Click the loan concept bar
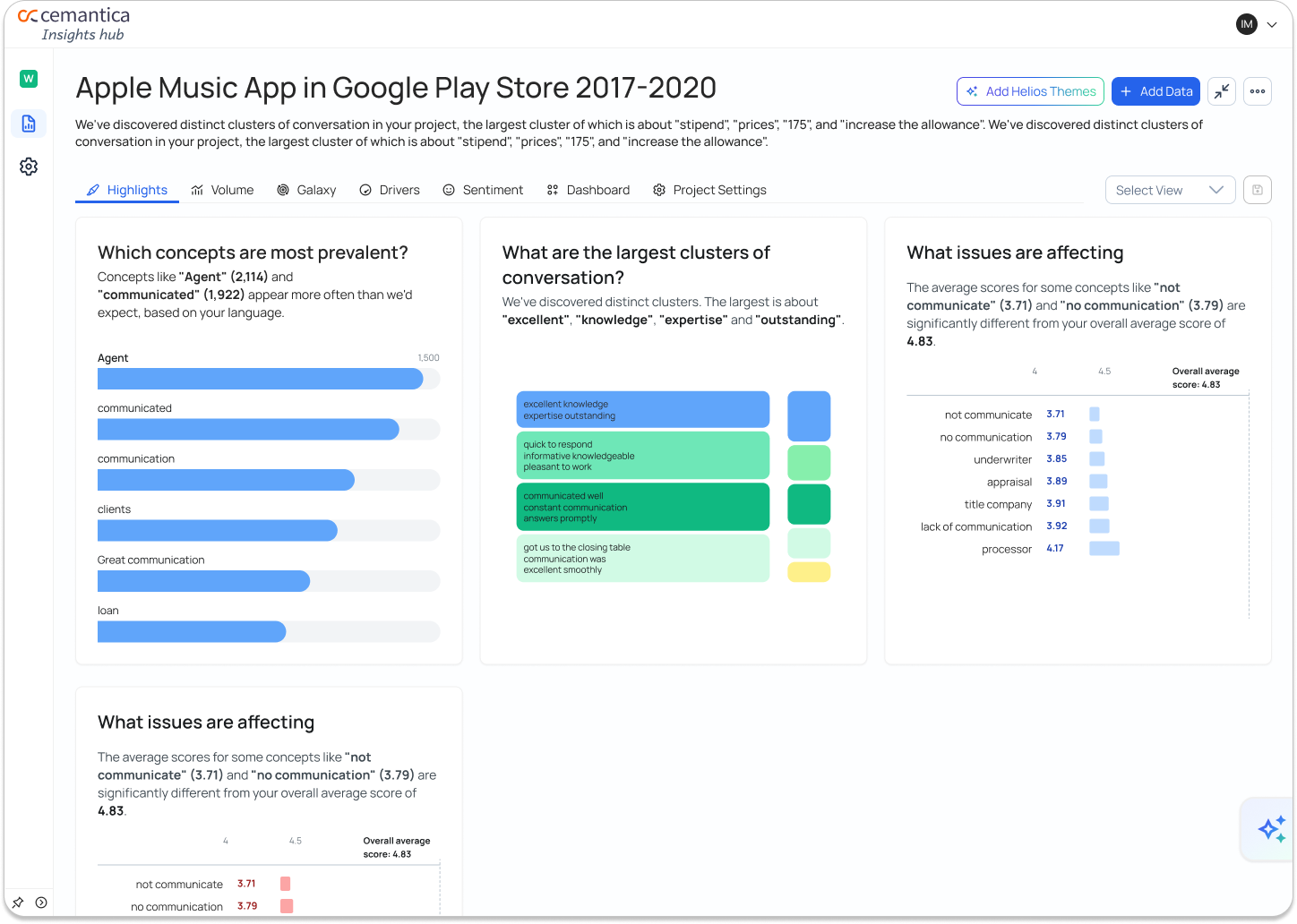1297x924 pixels. pyautogui.click(x=269, y=632)
